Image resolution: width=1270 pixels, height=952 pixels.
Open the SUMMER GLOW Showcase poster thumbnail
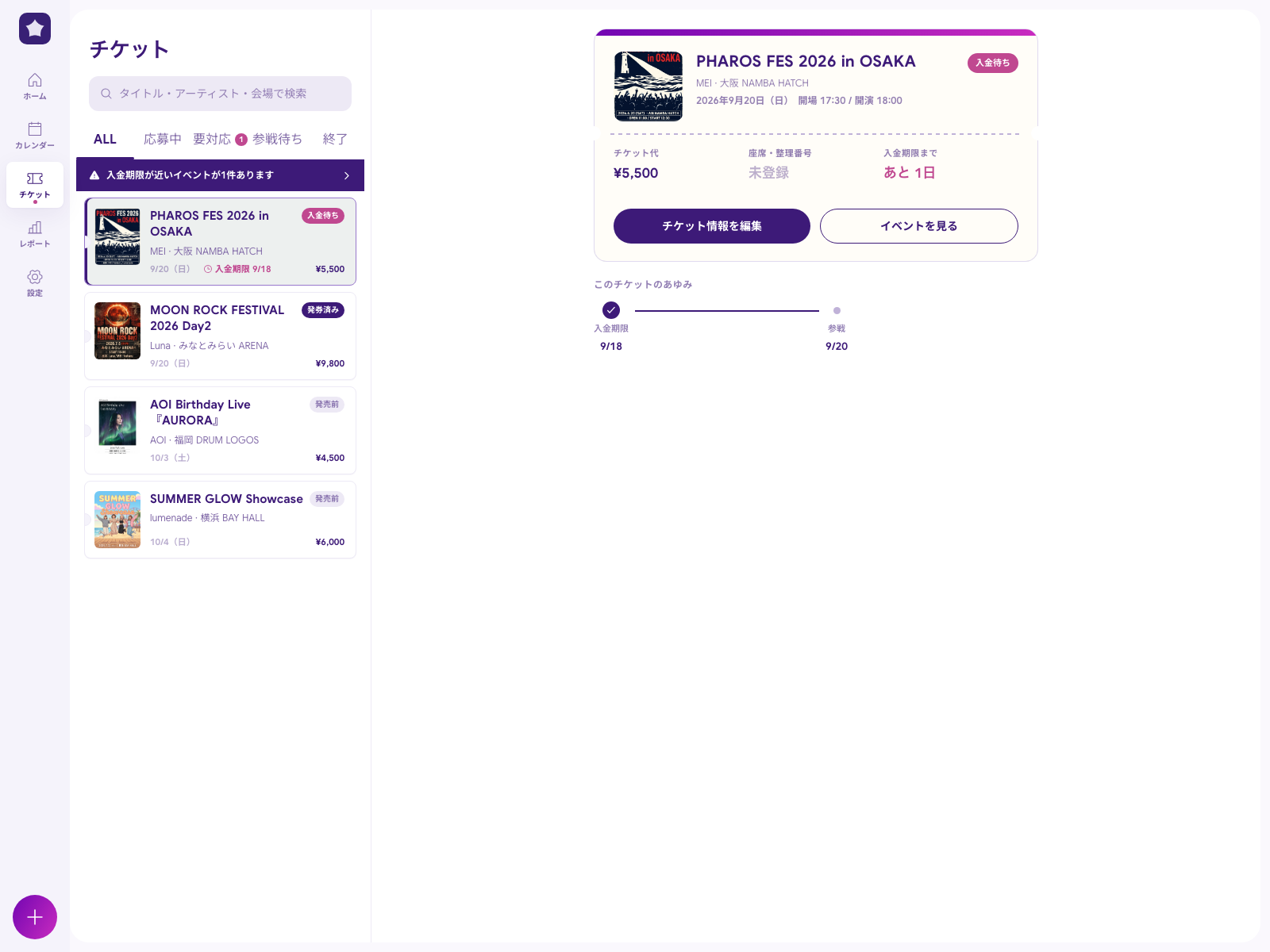coord(117,520)
